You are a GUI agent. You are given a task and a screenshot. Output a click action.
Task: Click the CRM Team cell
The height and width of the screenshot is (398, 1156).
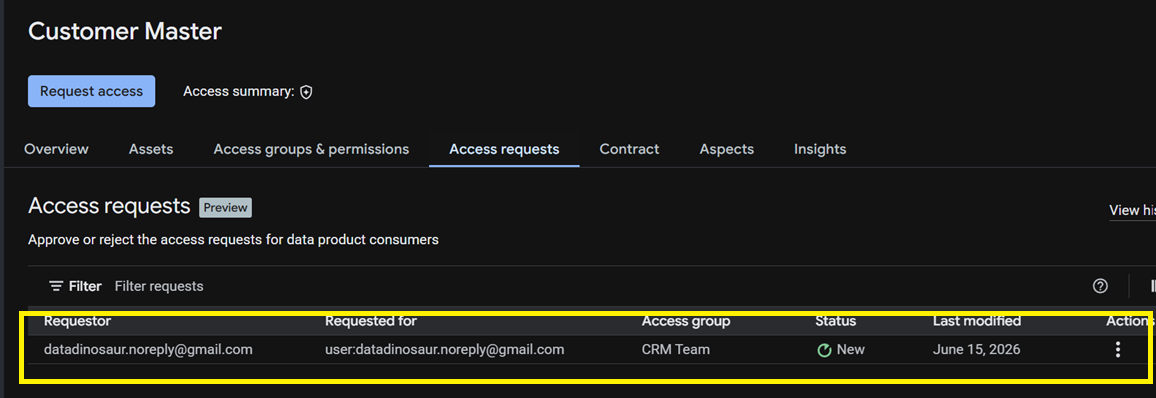tap(676, 349)
